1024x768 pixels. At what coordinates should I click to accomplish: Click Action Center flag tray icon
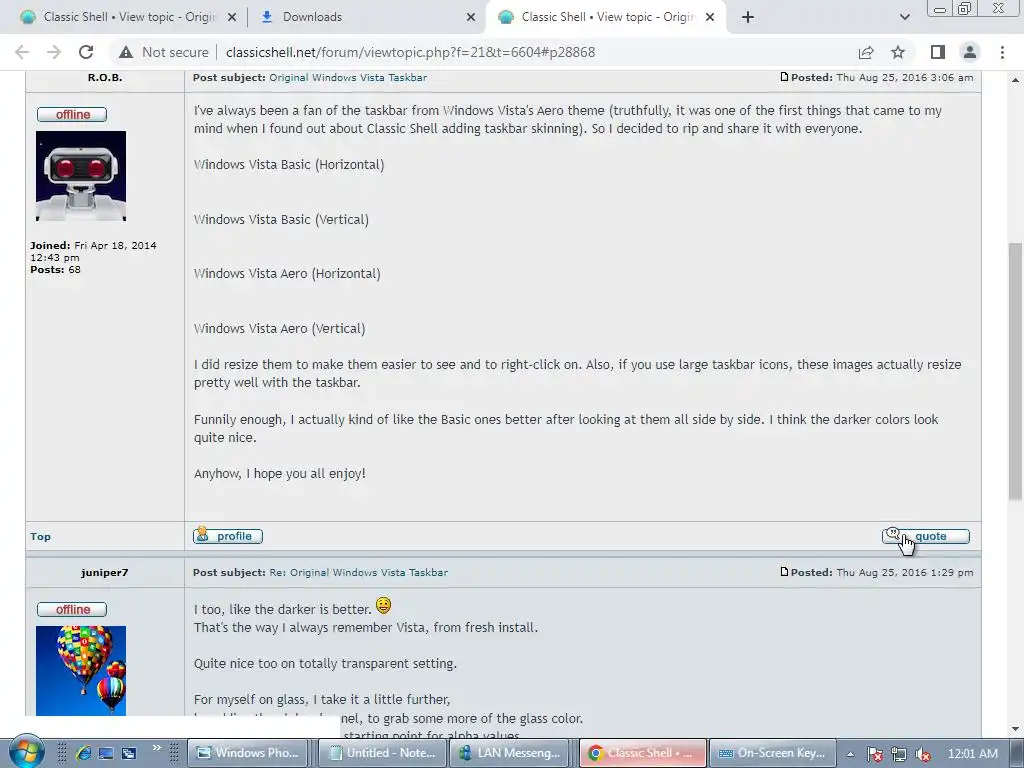coord(875,754)
